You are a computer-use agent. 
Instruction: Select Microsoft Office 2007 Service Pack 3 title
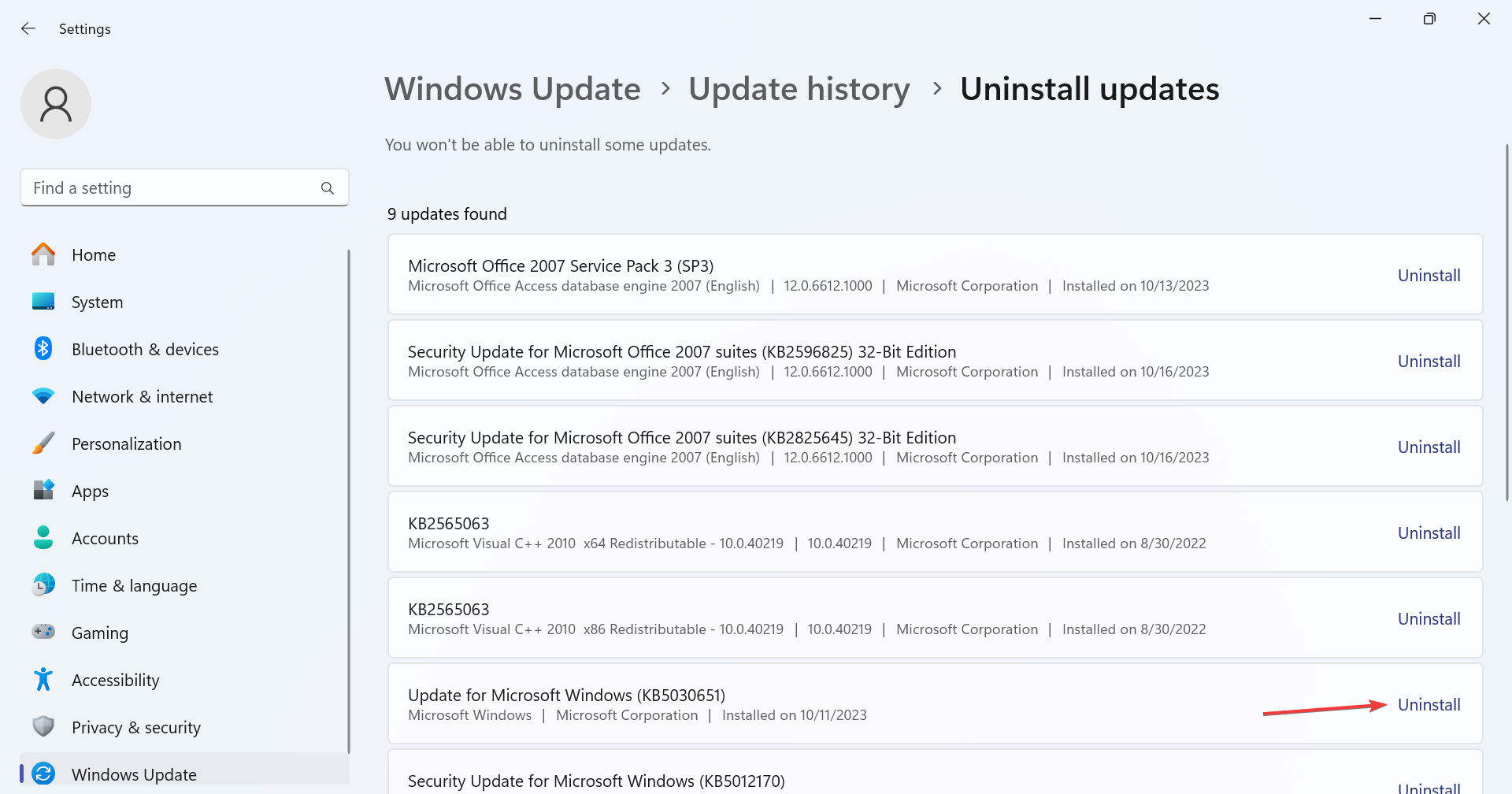point(561,266)
